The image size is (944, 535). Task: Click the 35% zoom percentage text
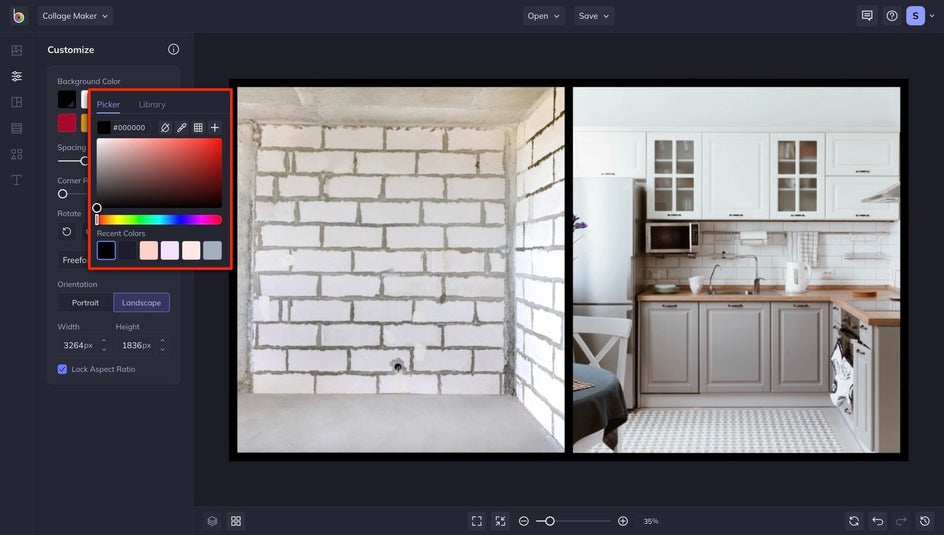coord(651,521)
